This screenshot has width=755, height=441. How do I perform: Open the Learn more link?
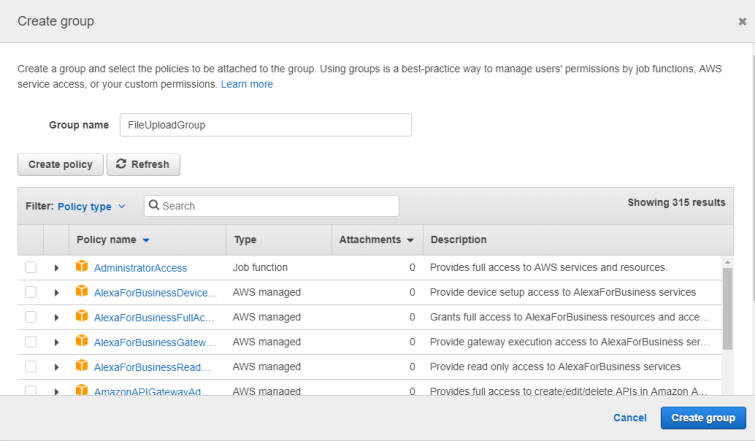pos(247,84)
